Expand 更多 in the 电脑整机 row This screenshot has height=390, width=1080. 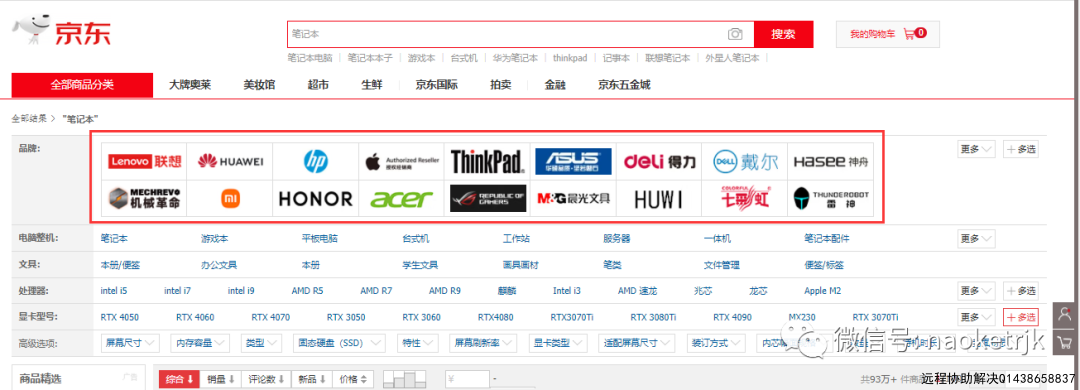(x=977, y=238)
